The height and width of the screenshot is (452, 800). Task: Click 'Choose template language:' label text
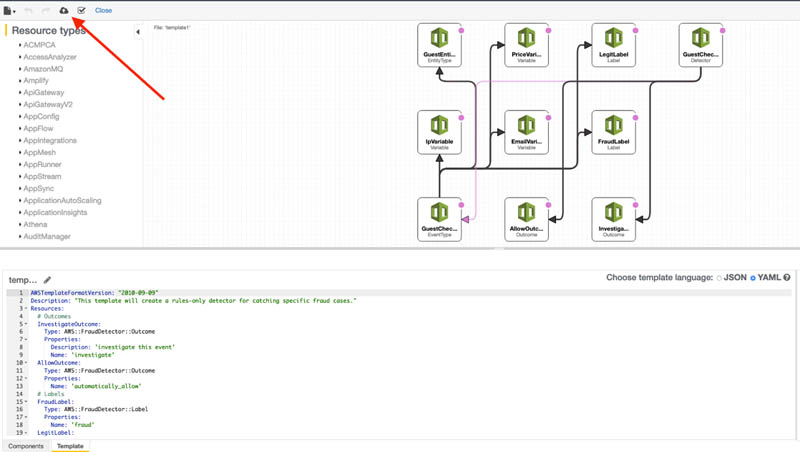pos(659,278)
